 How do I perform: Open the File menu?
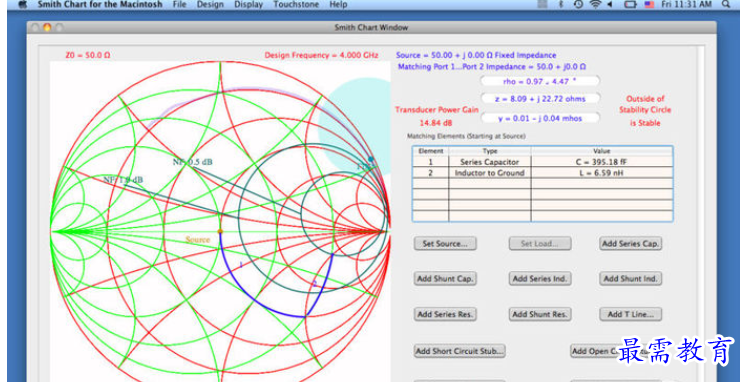pyautogui.click(x=179, y=4)
